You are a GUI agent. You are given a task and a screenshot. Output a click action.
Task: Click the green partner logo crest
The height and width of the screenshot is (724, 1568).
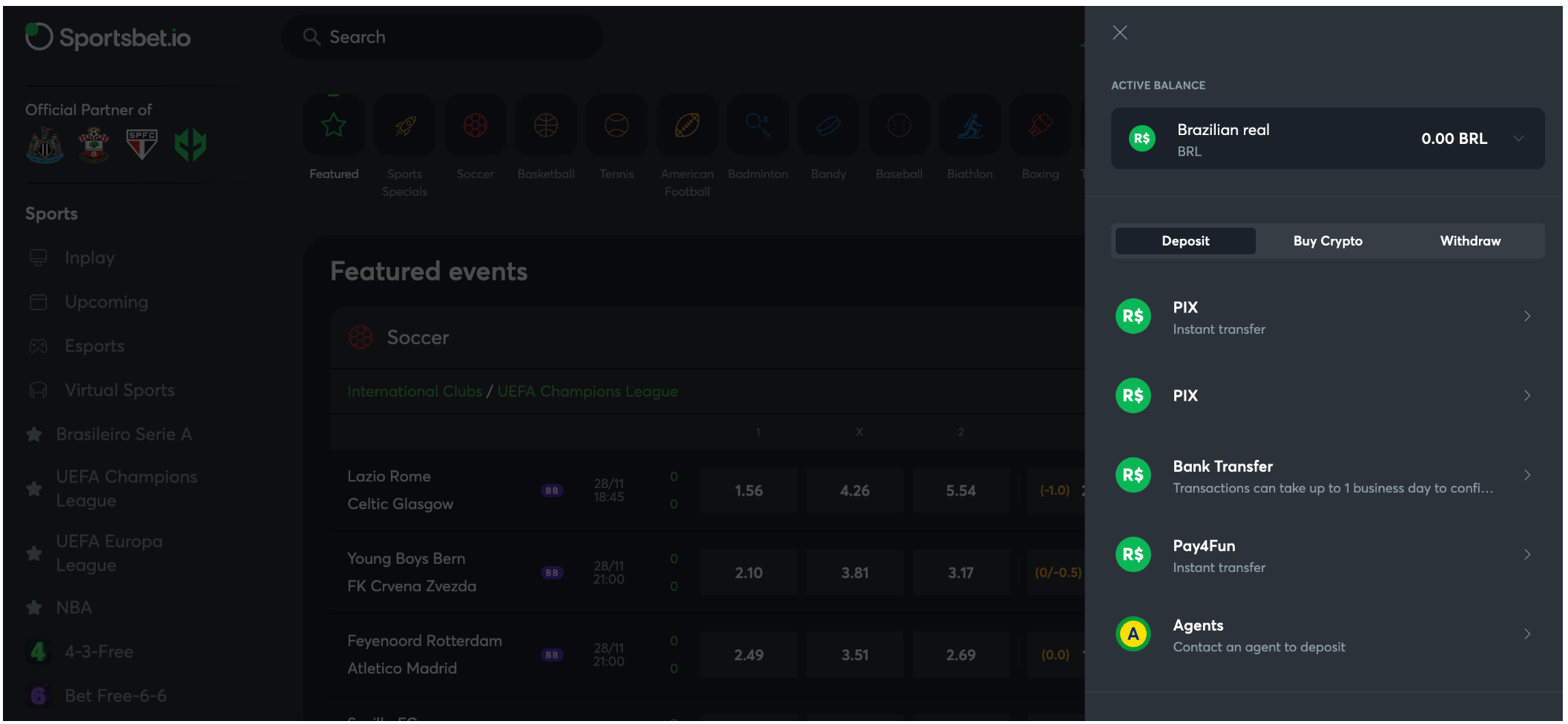[191, 145]
